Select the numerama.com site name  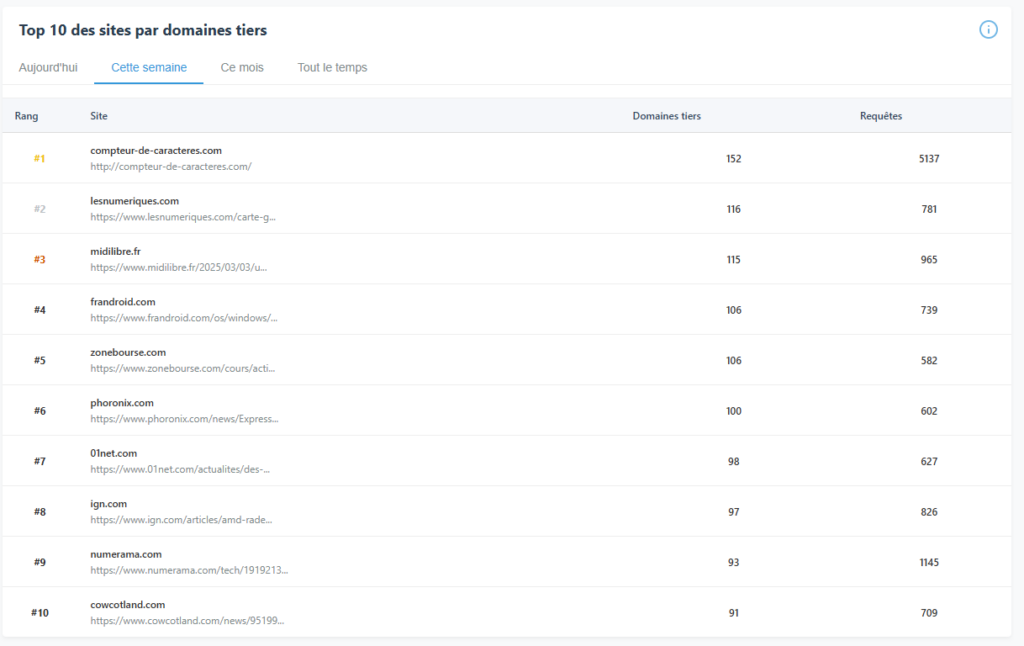(126, 554)
